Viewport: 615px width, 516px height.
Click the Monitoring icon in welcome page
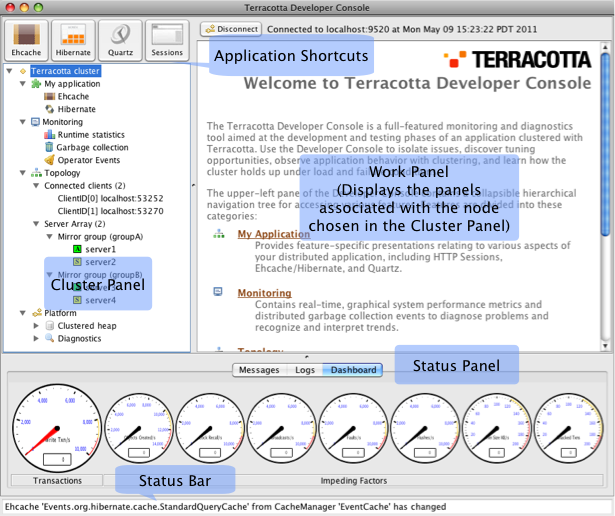tap(218, 291)
